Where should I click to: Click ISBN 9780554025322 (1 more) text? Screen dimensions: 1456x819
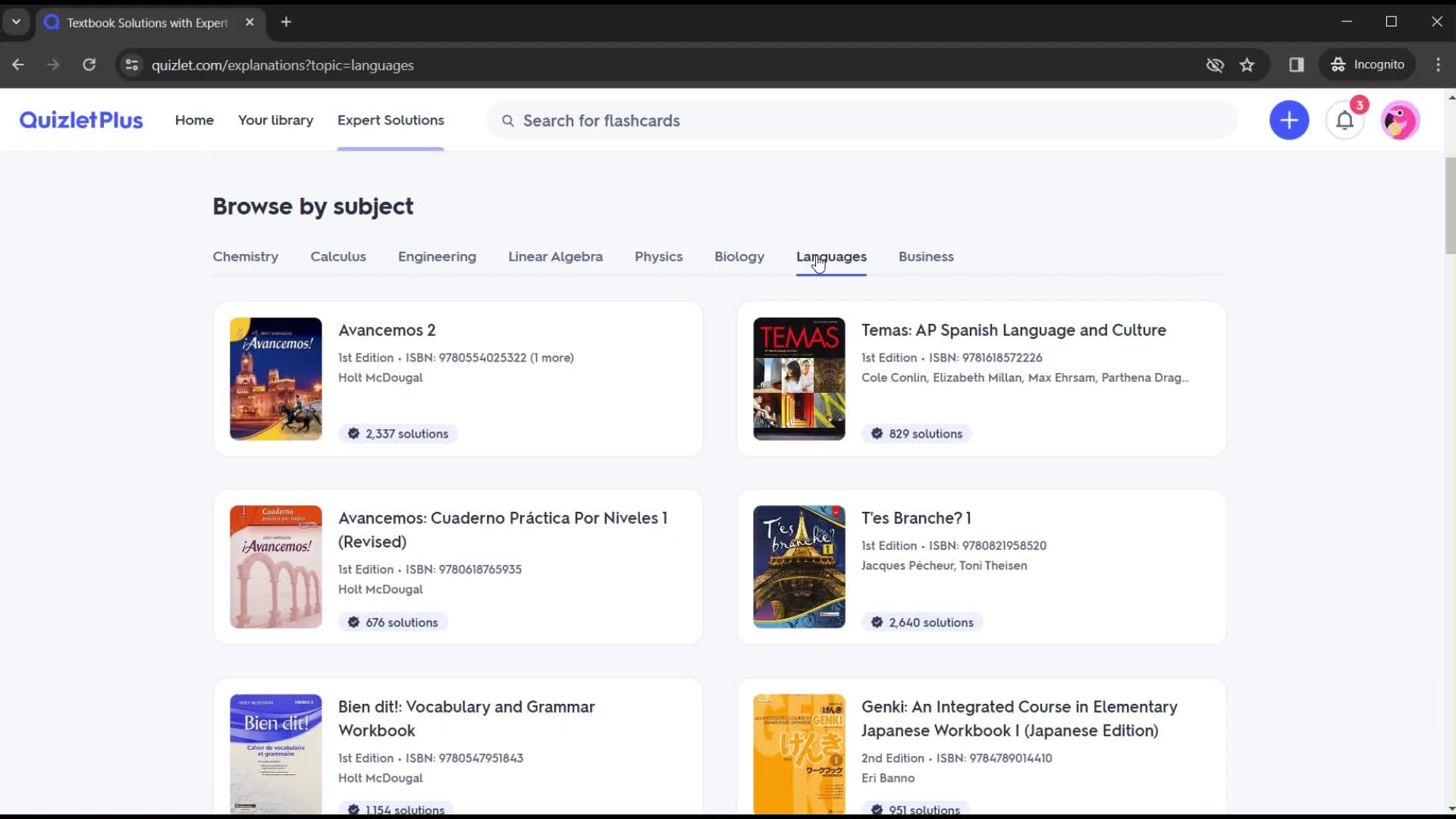[489, 358]
